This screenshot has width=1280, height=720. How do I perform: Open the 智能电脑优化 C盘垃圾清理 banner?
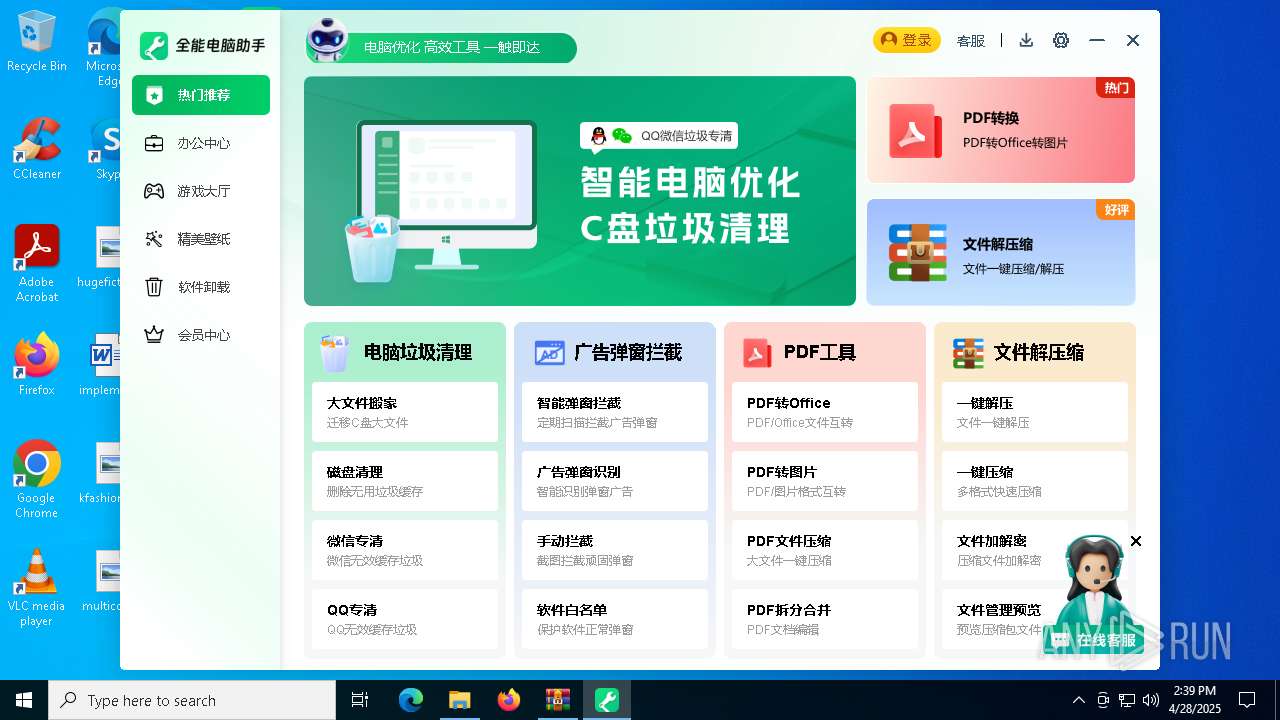580,191
